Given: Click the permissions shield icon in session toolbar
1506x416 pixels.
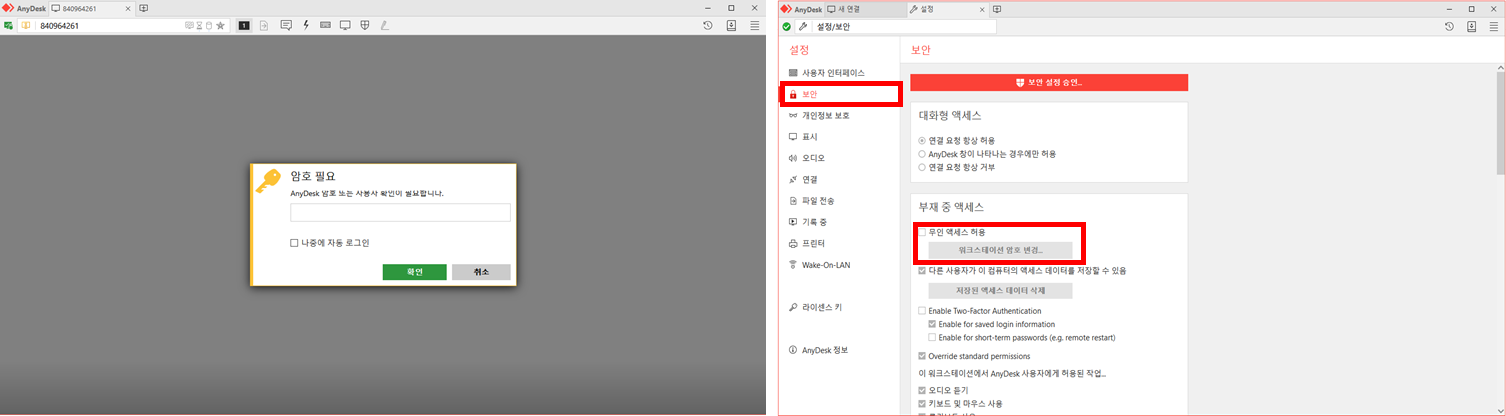Looking at the screenshot, I should (365, 26).
